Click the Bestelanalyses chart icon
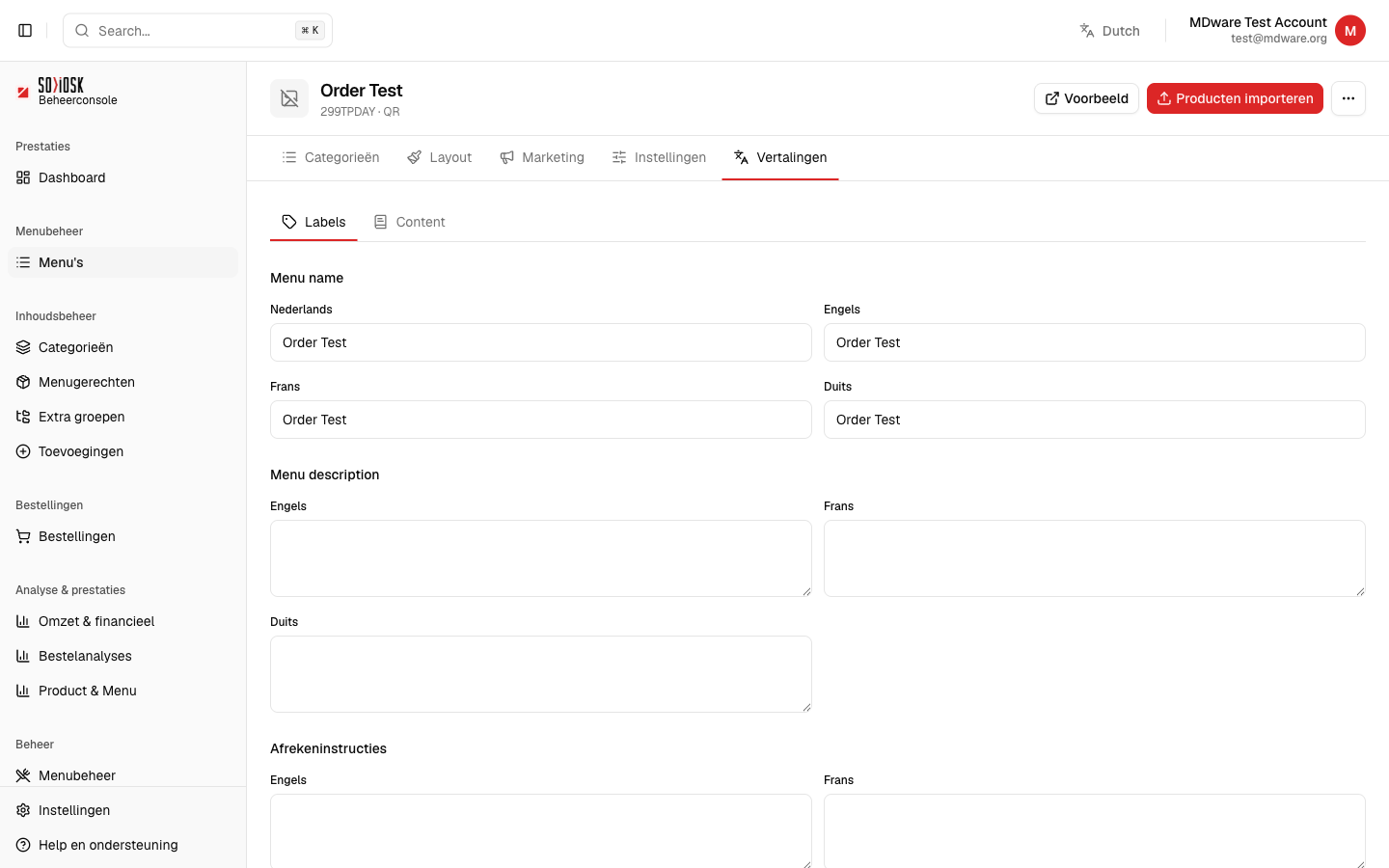This screenshot has width=1389, height=868. click(x=23, y=656)
